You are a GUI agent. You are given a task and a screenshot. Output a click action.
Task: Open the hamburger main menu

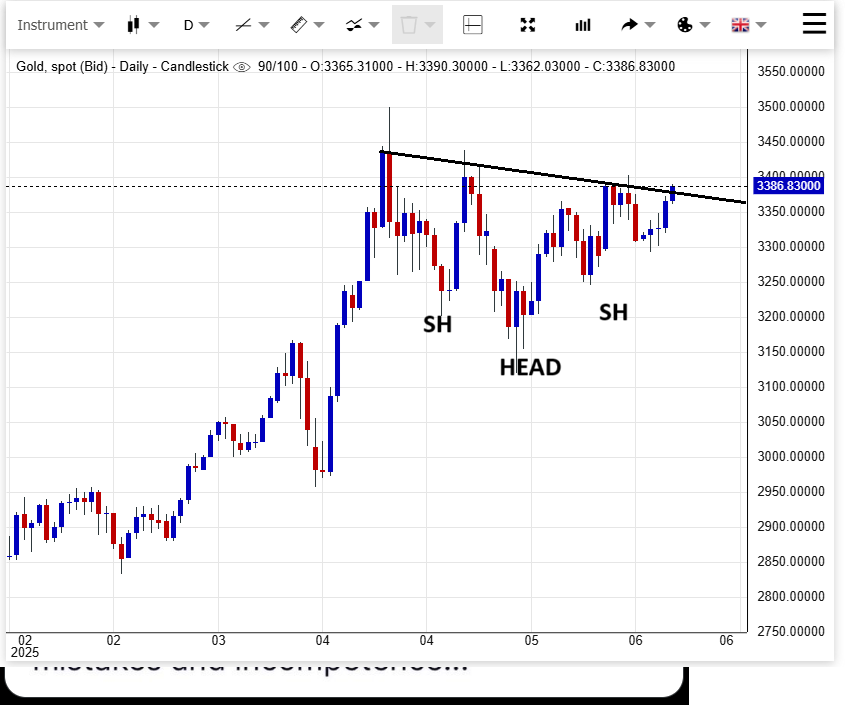pyautogui.click(x=815, y=24)
